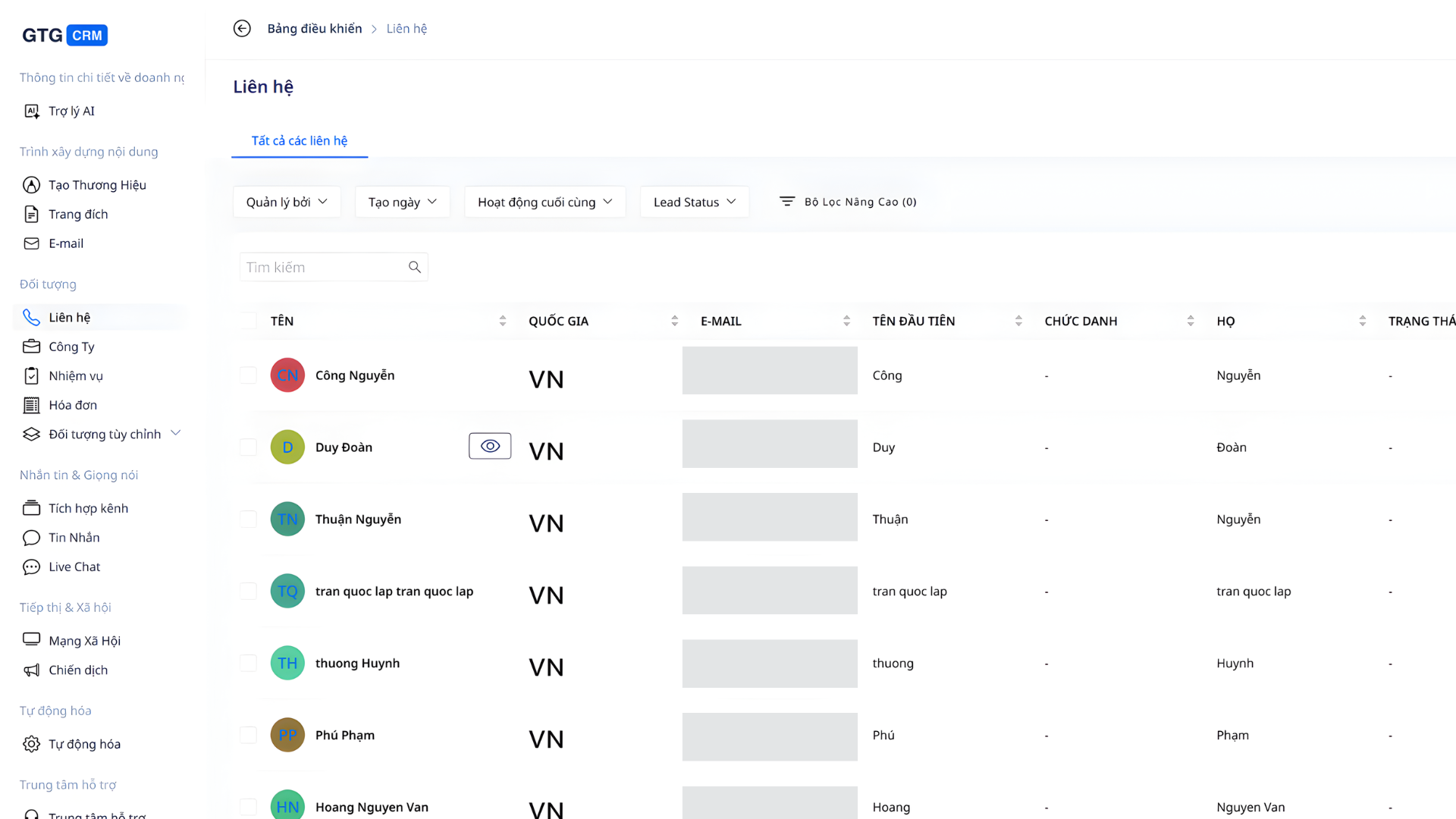Open the Tự động hóa gear icon

[31, 744]
